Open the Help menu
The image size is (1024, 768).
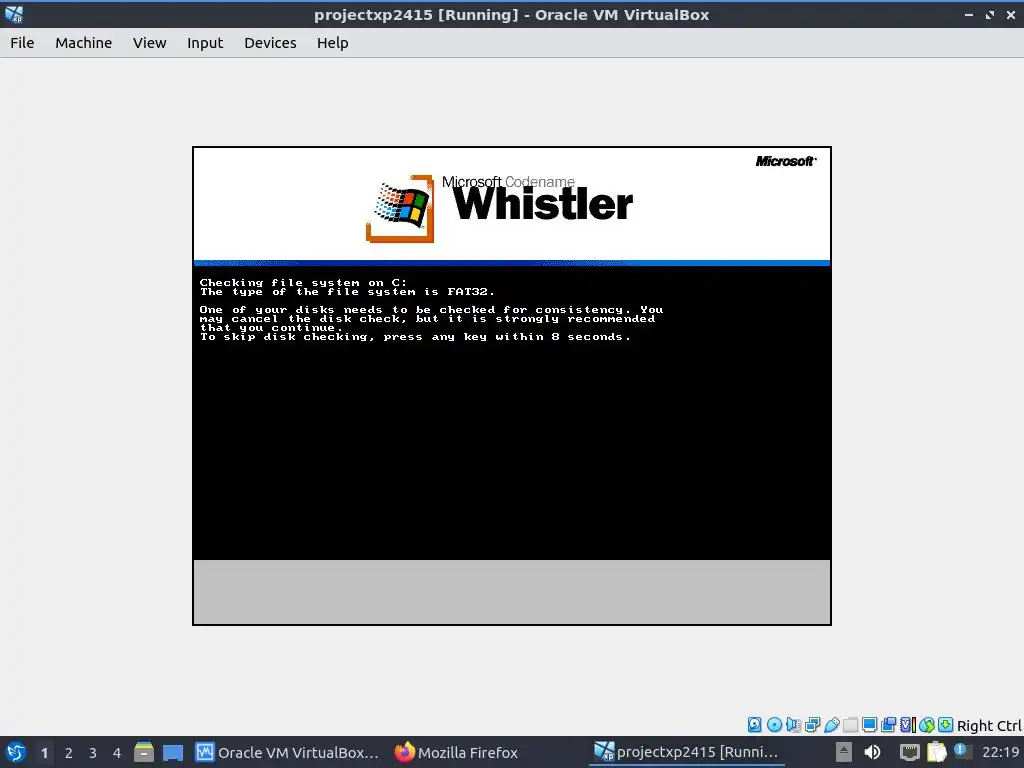332,43
